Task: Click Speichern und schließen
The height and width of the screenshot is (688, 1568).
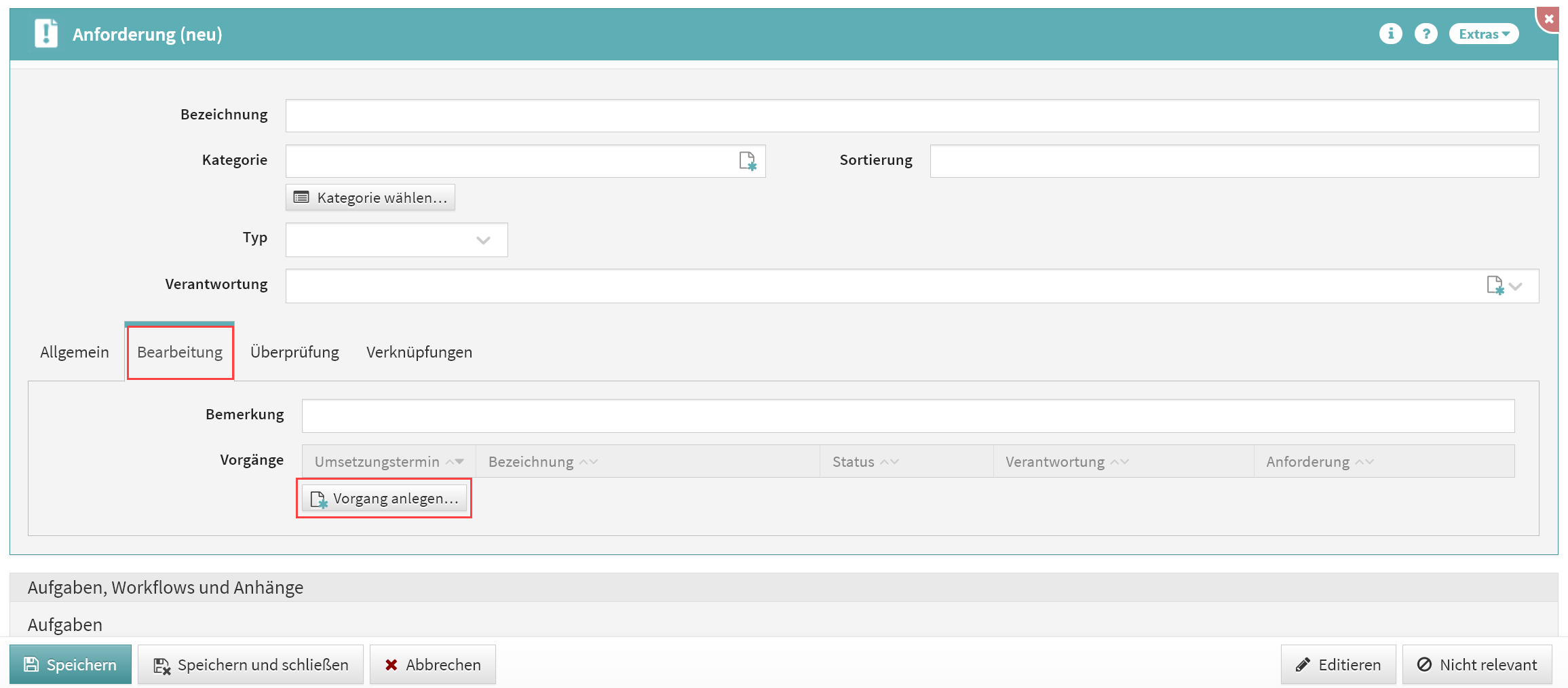Action: (251, 665)
